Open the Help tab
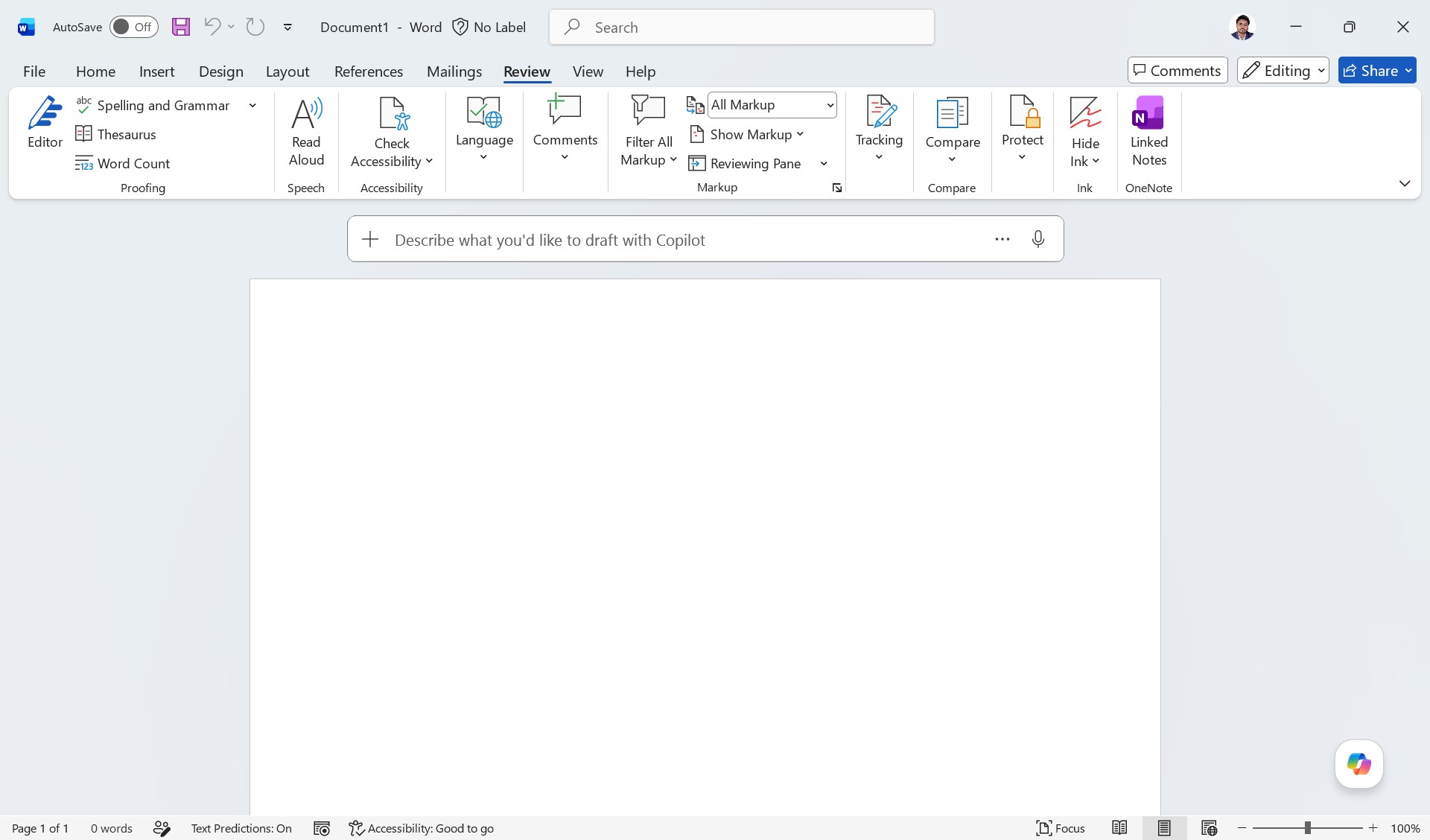 641,71
